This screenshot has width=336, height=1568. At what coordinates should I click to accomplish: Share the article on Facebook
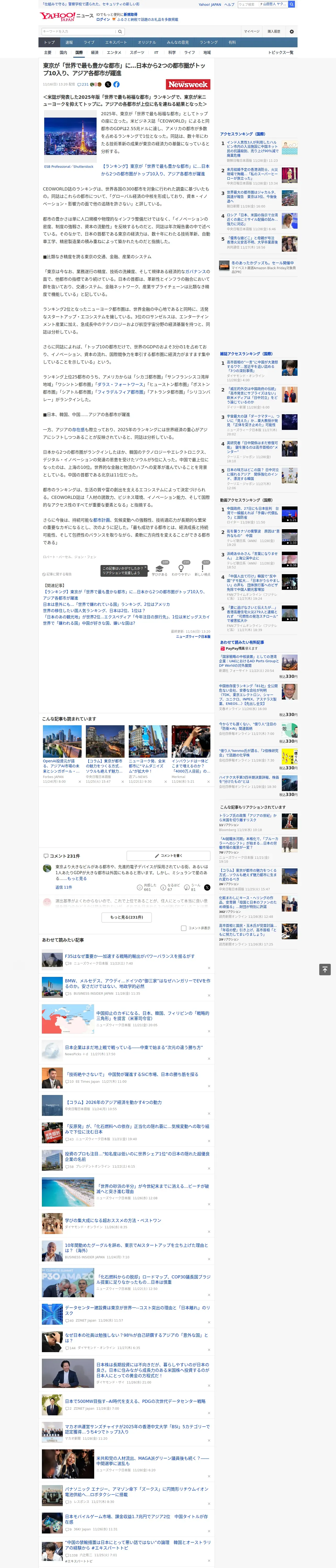coord(116,85)
